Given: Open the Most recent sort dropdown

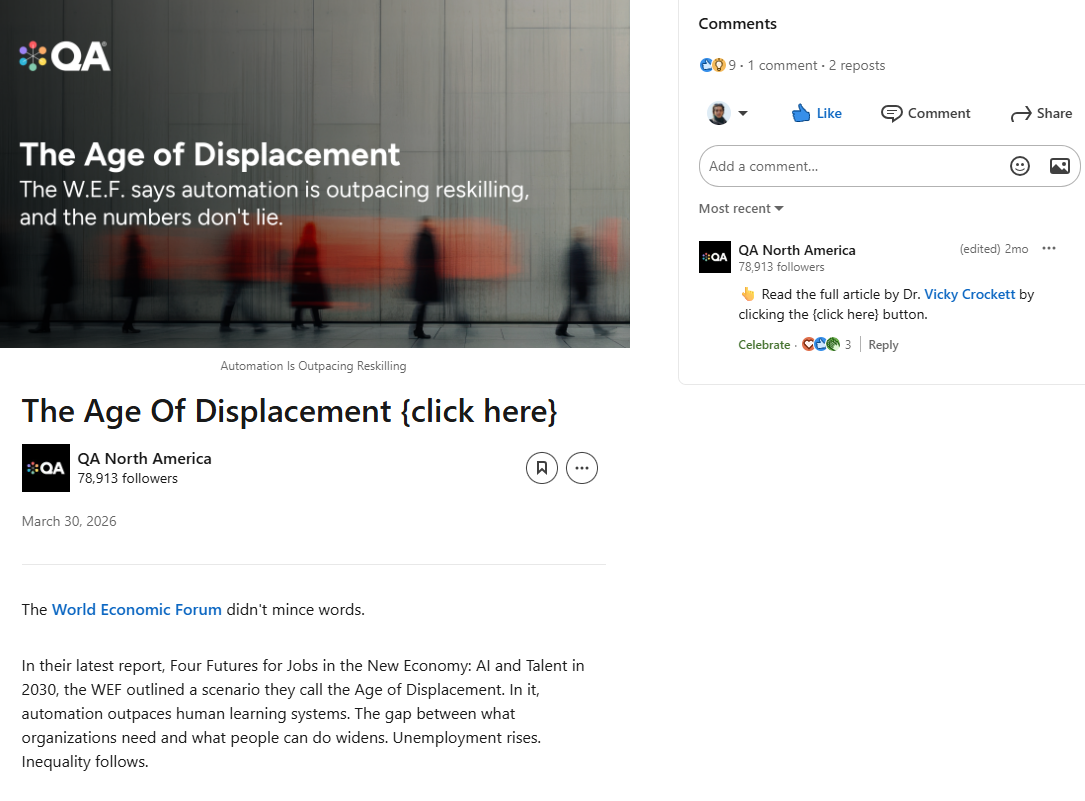Looking at the screenshot, I should [x=740, y=208].
